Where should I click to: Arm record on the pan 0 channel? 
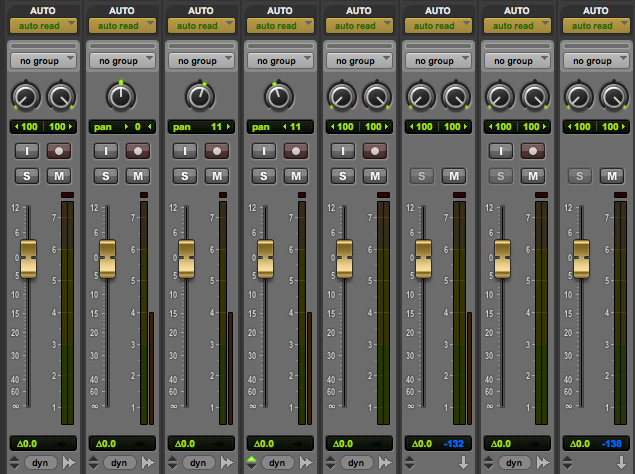pyautogui.click(x=138, y=151)
